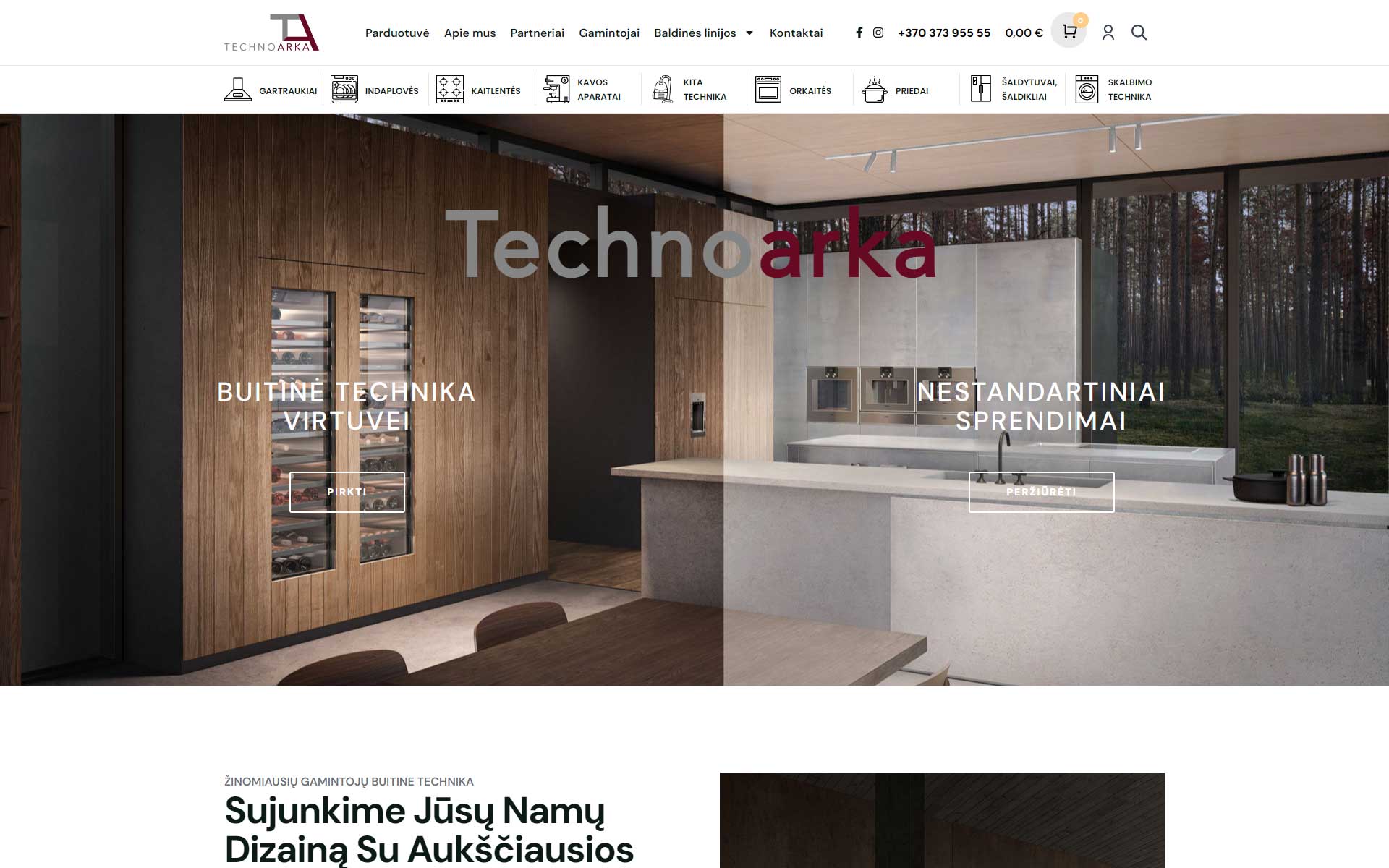Select the INDAPLOVĖS category label

tap(392, 91)
